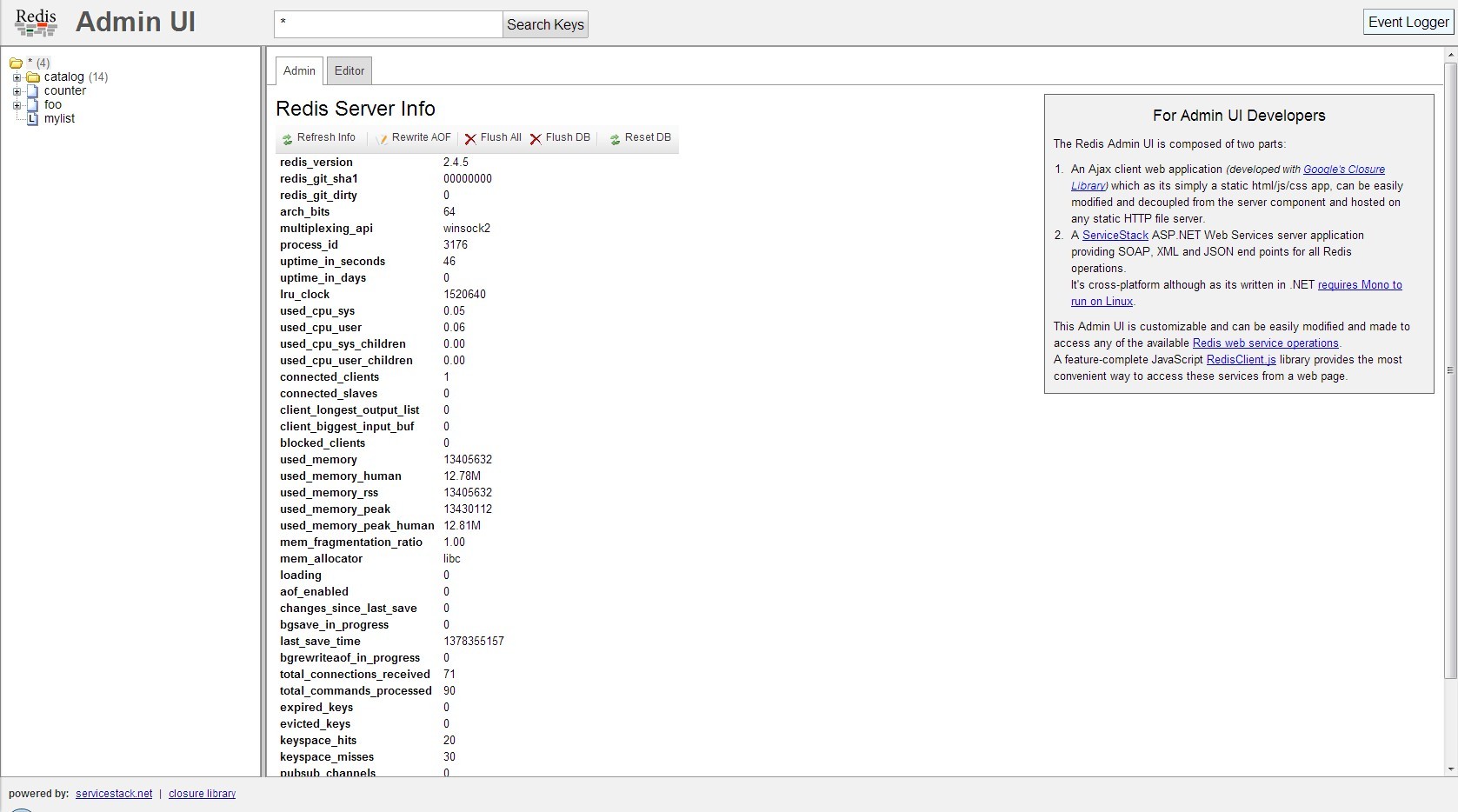This screenshot has width=1458, height=812.
Task: Click the red X Flush DB icon
Action: click(536, 139)
